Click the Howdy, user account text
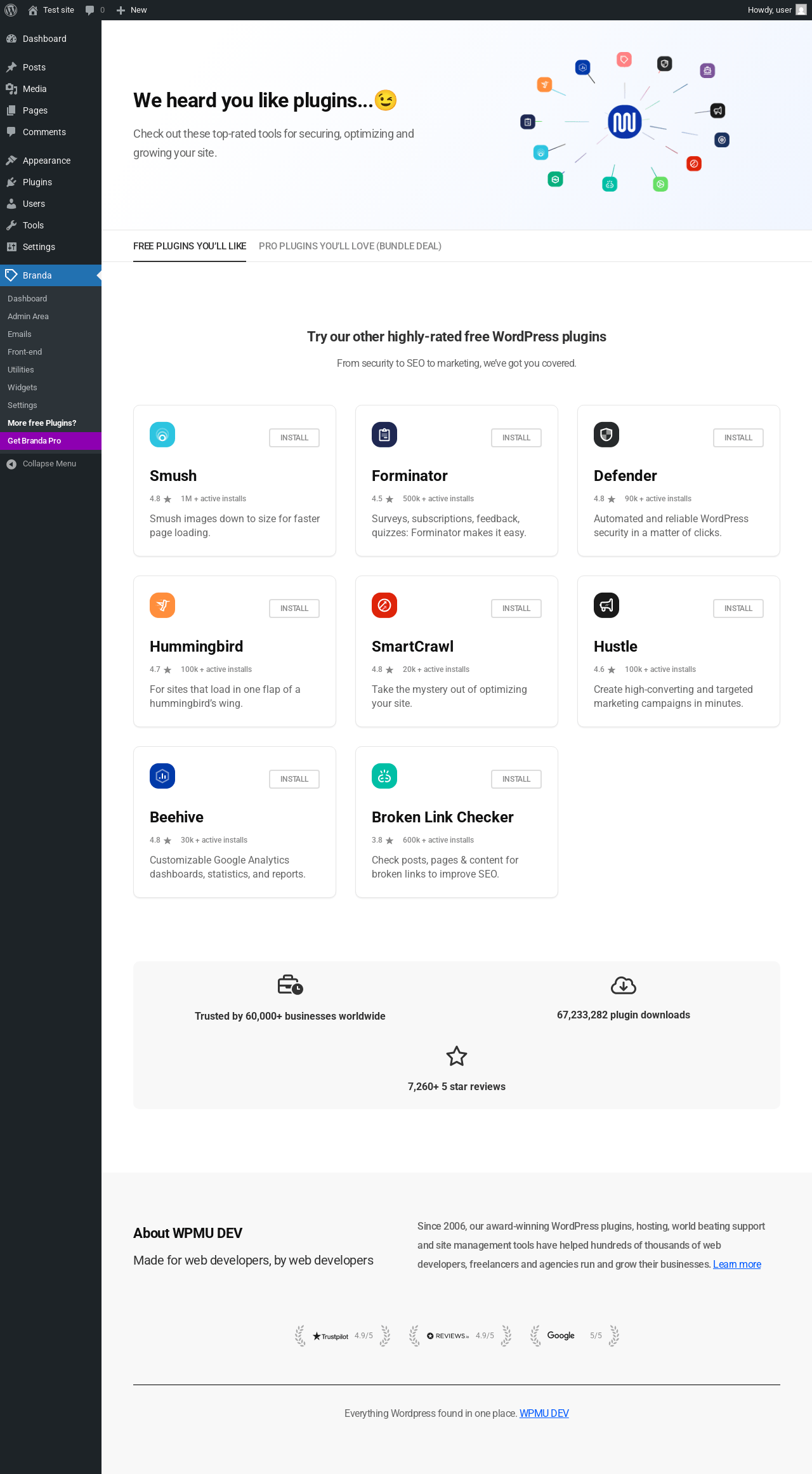Viewport: 812px width, 1474px height. pyautogui.click(x=769, y=10)
